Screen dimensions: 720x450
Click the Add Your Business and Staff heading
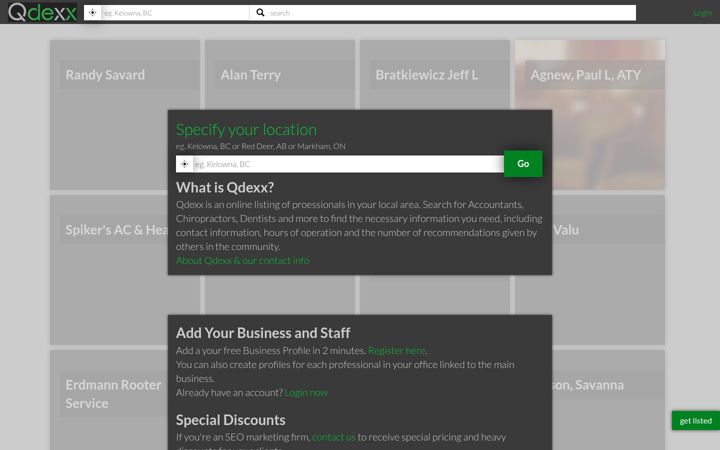263,333
